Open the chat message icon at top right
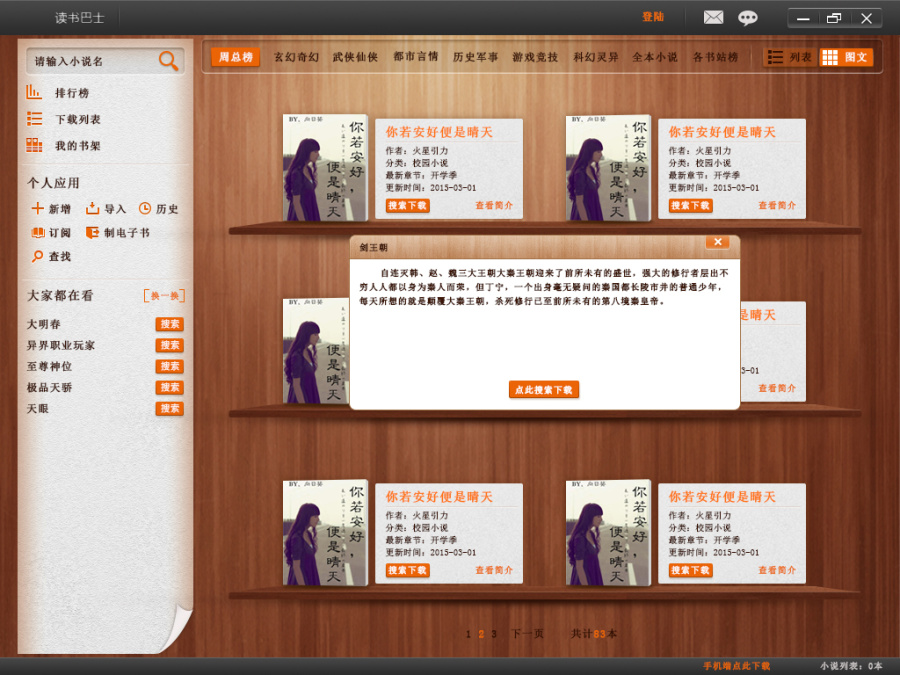Viewport: 900px width, 675px height. point(749,17)
